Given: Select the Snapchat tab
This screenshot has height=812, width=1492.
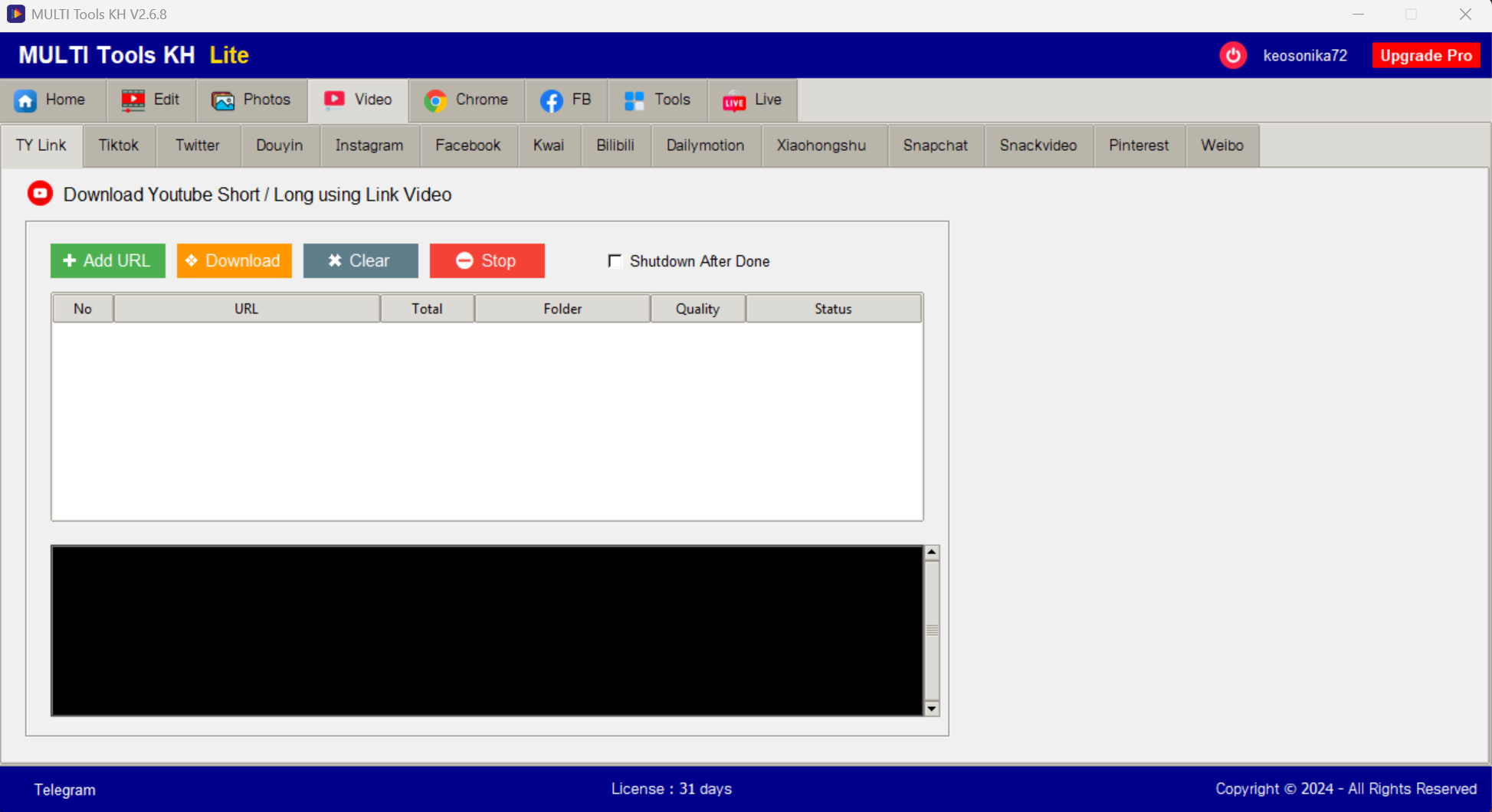Looking at the screenshot, I should pos(936,145).
